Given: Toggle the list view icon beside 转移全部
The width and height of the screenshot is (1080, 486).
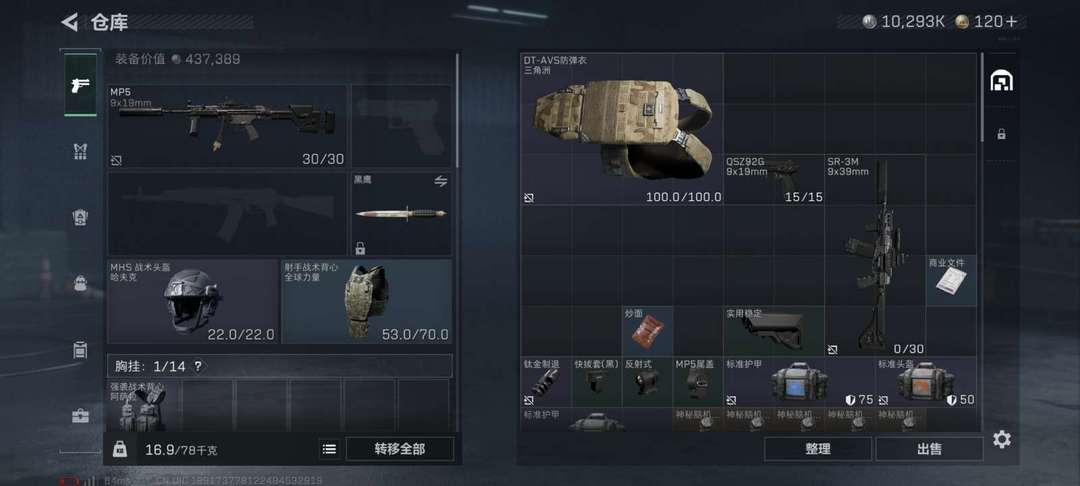Looking at the screenshot, I should tap(329, 449).
